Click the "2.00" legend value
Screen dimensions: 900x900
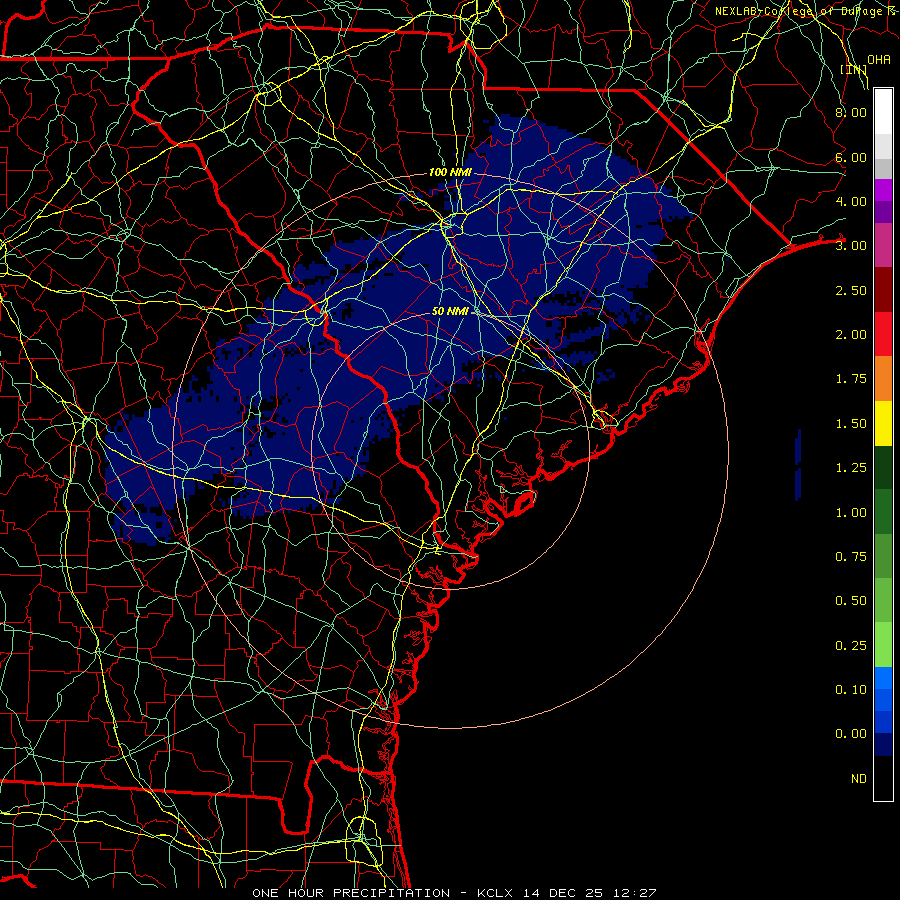pyautogui.click(x=851, y=335)
